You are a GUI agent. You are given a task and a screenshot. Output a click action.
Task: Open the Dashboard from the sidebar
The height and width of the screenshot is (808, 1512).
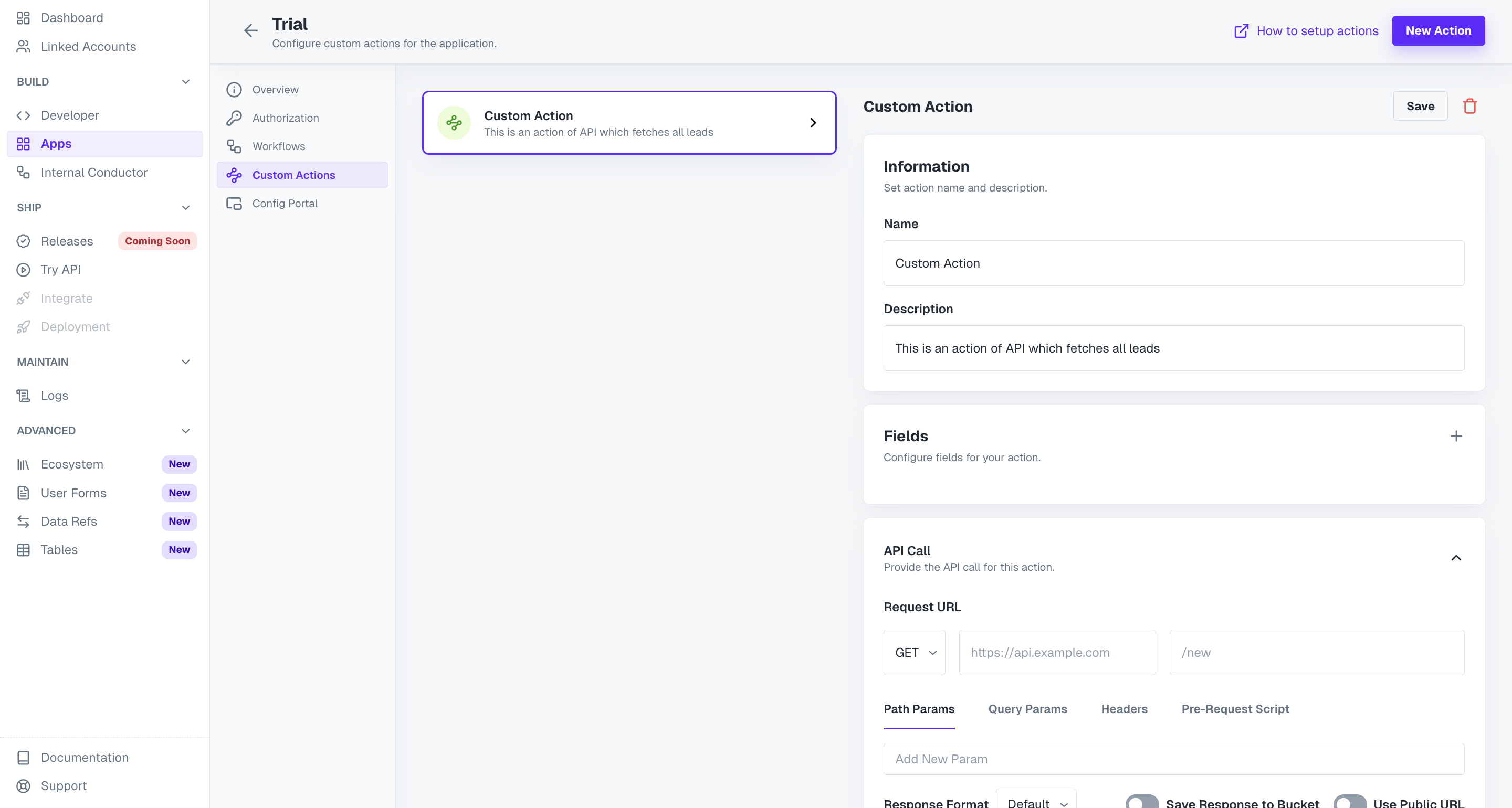coord(71,18)
